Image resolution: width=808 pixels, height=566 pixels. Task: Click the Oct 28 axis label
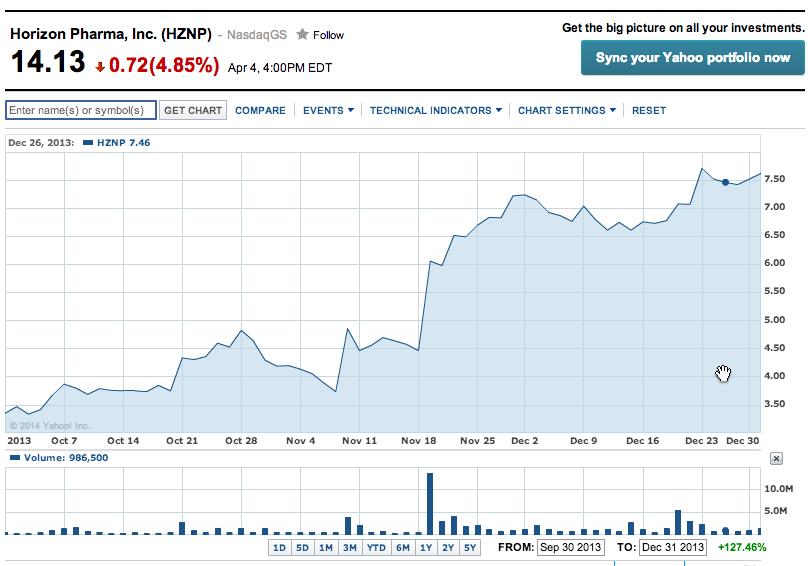pyautogui.click(x=241, y=441)
